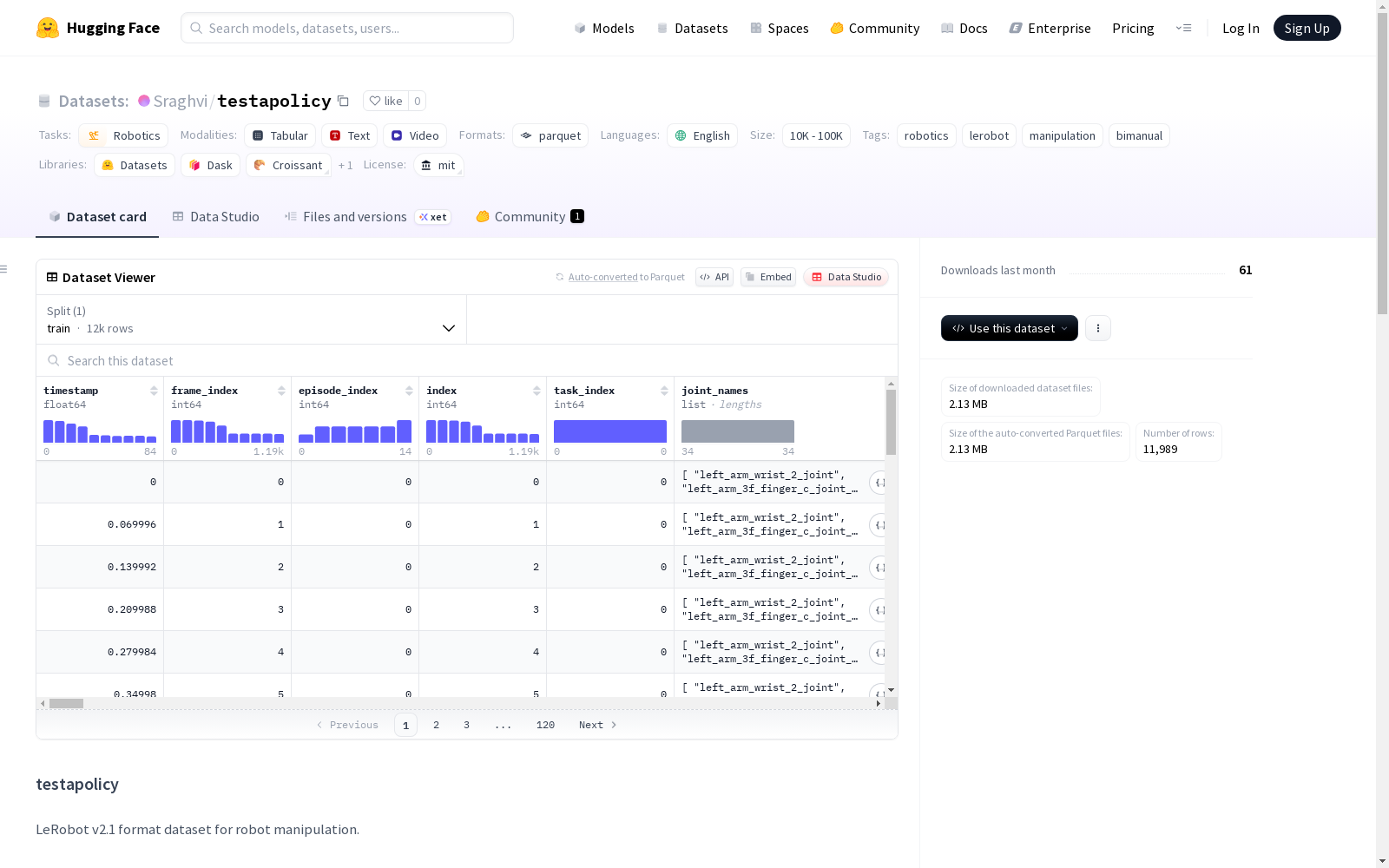Open the Community tab
This screenshot has height=868, width=1389.
click(530, 217)
